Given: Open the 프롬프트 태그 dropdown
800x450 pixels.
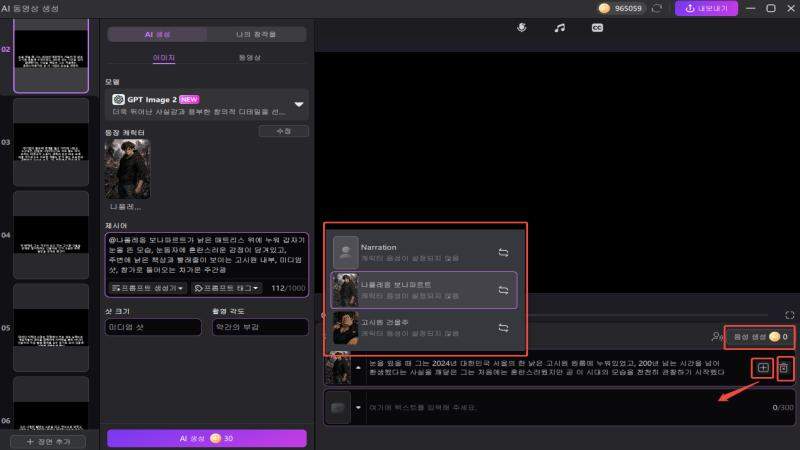Looking at the screenshot, I should pos(227,288).
